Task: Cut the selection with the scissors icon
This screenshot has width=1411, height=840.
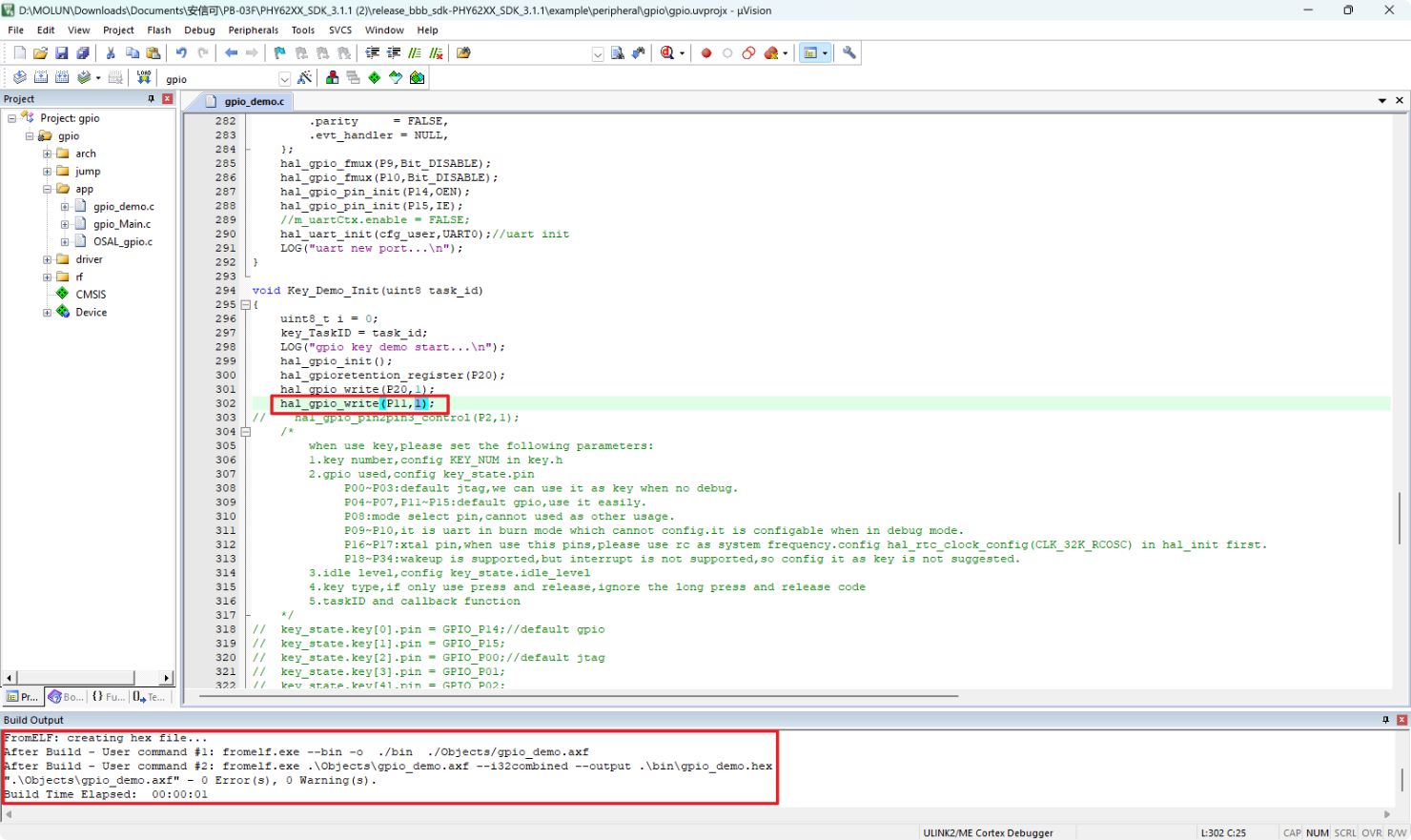Action: 111,53
